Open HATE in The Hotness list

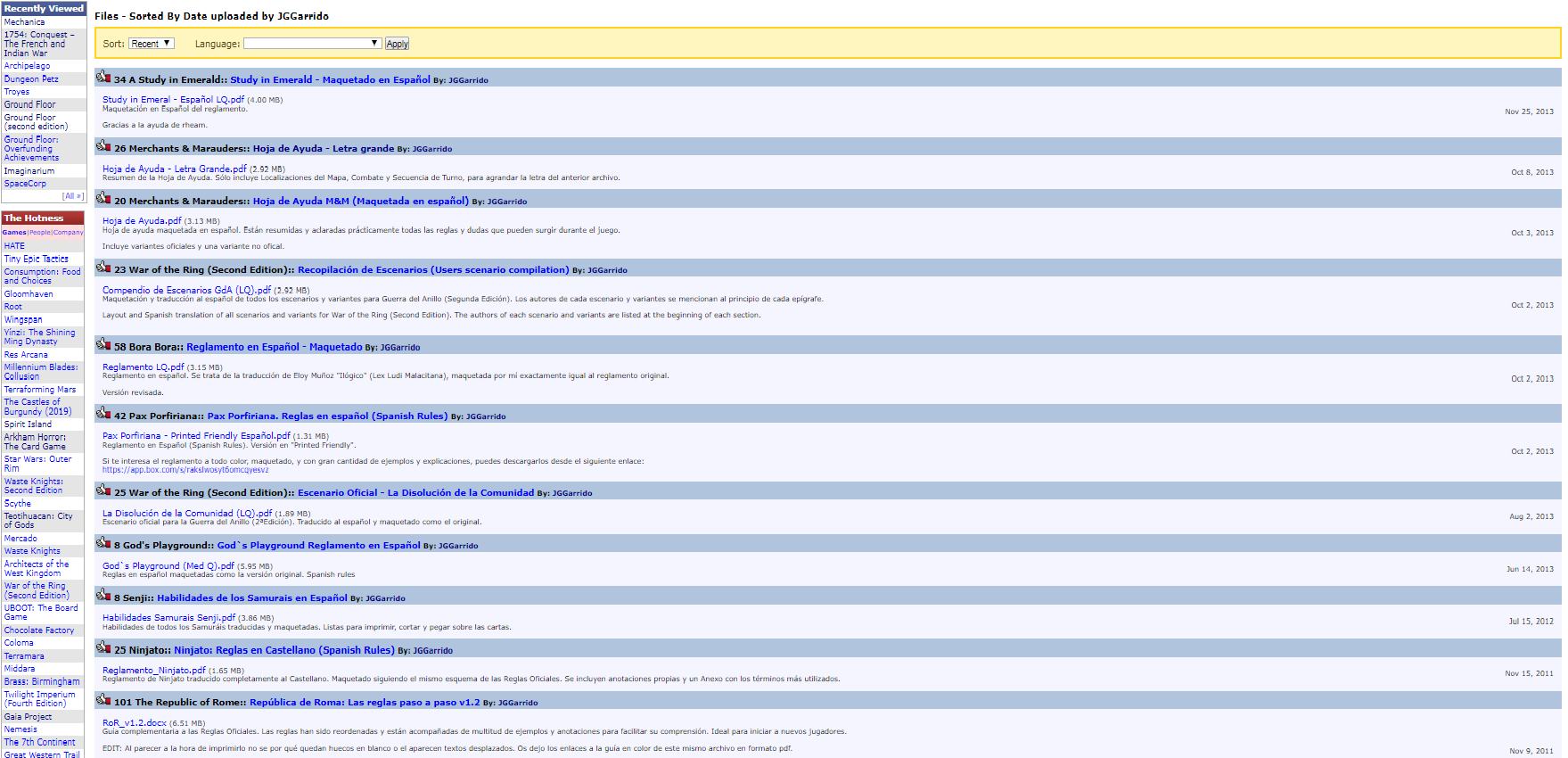click(x=14, y=246)
